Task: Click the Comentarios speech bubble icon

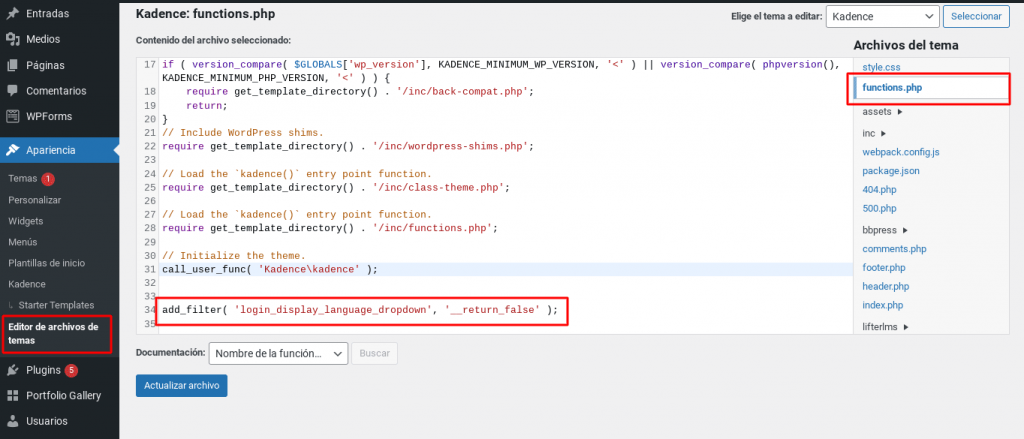Action: click(x=12, y=91)
